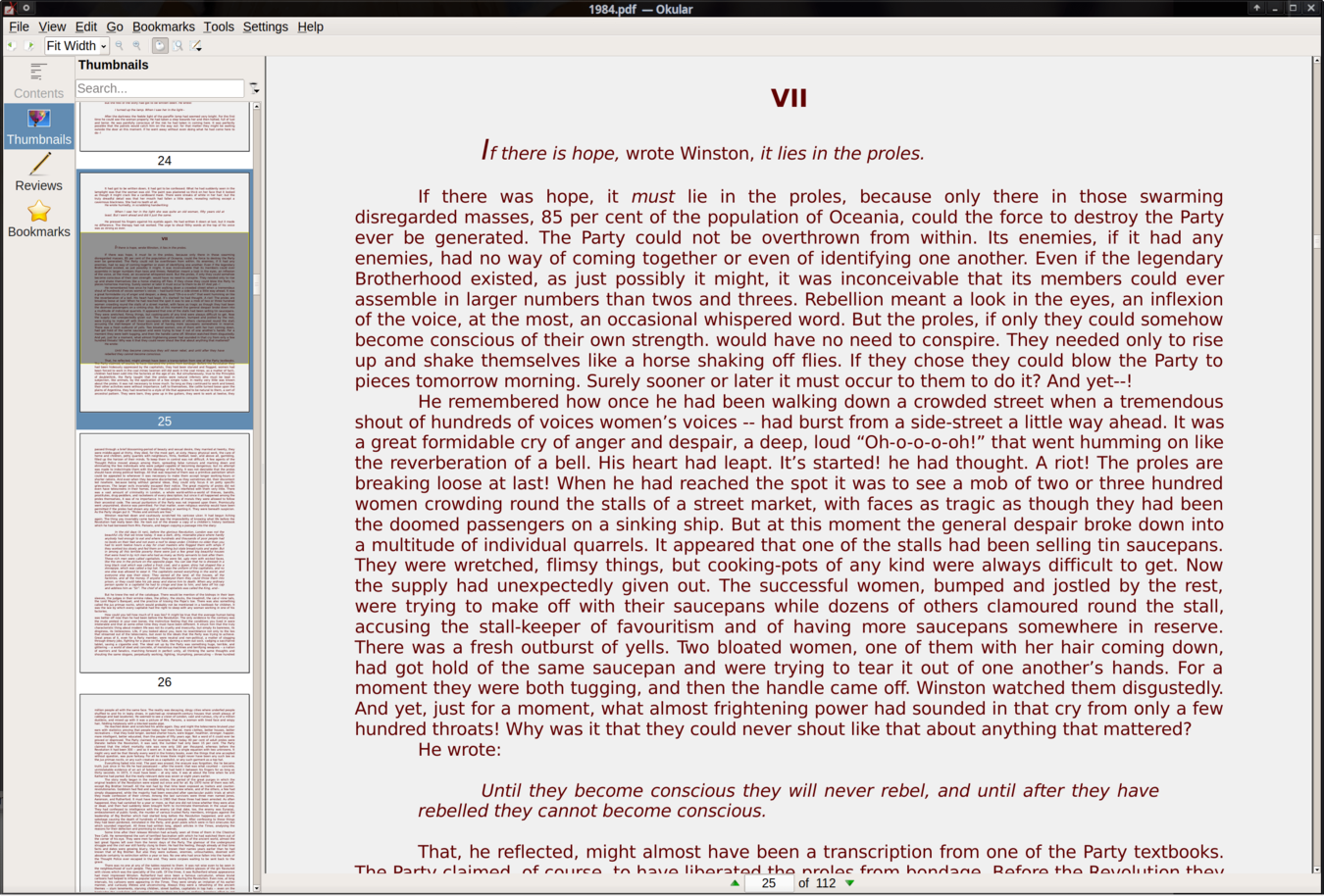Open the Edit menu

[x=86, y=26]
